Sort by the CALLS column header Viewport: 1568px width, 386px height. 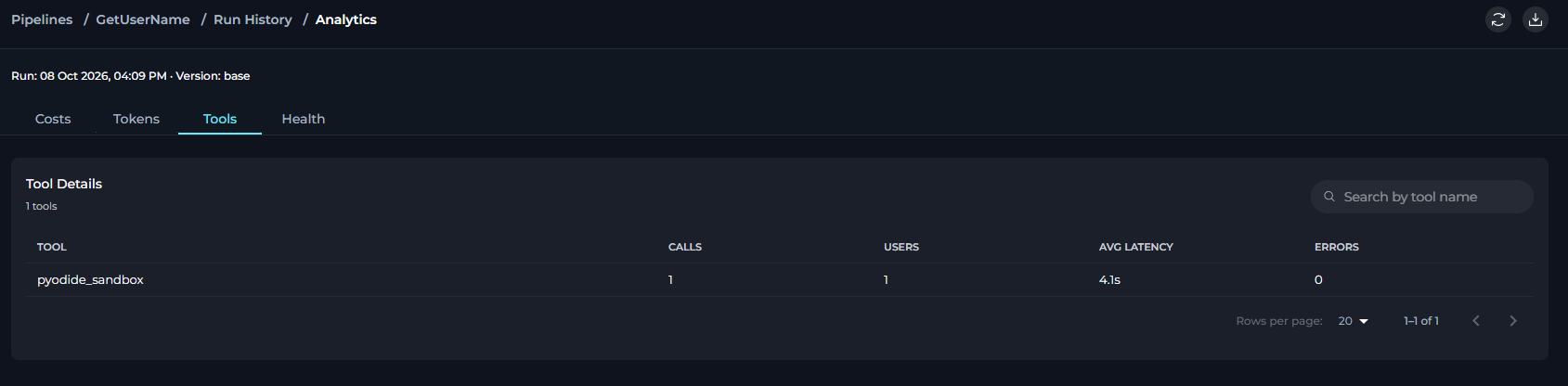tap(685, 247)
